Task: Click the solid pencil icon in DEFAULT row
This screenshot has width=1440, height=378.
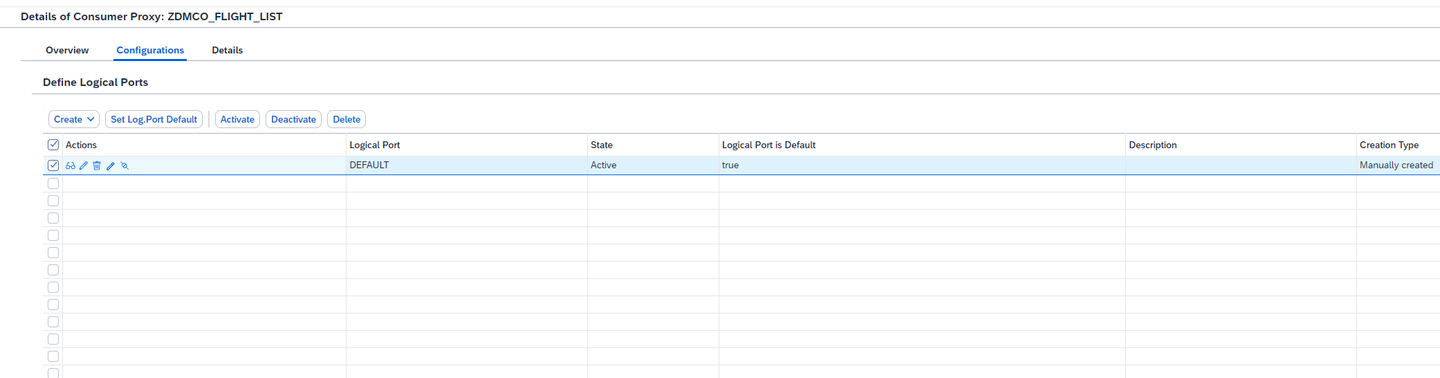Action: point(111,166)
